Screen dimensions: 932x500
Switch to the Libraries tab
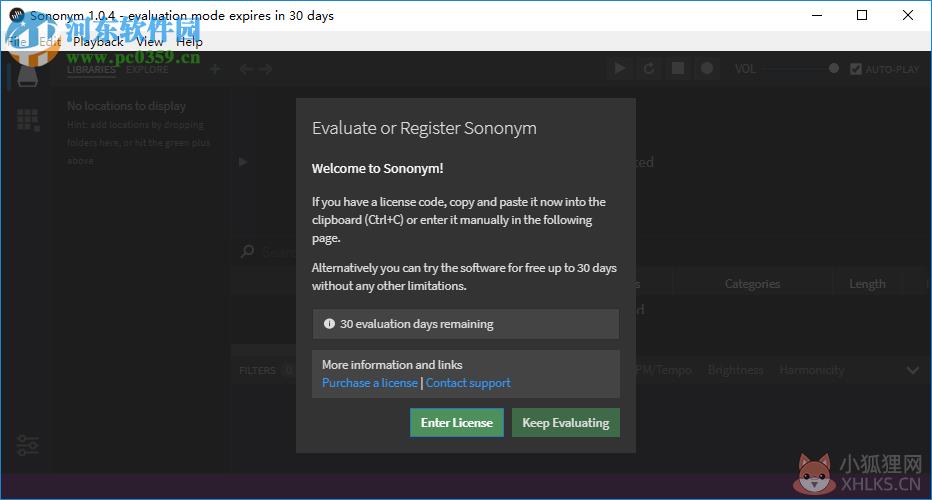(91, 70)
